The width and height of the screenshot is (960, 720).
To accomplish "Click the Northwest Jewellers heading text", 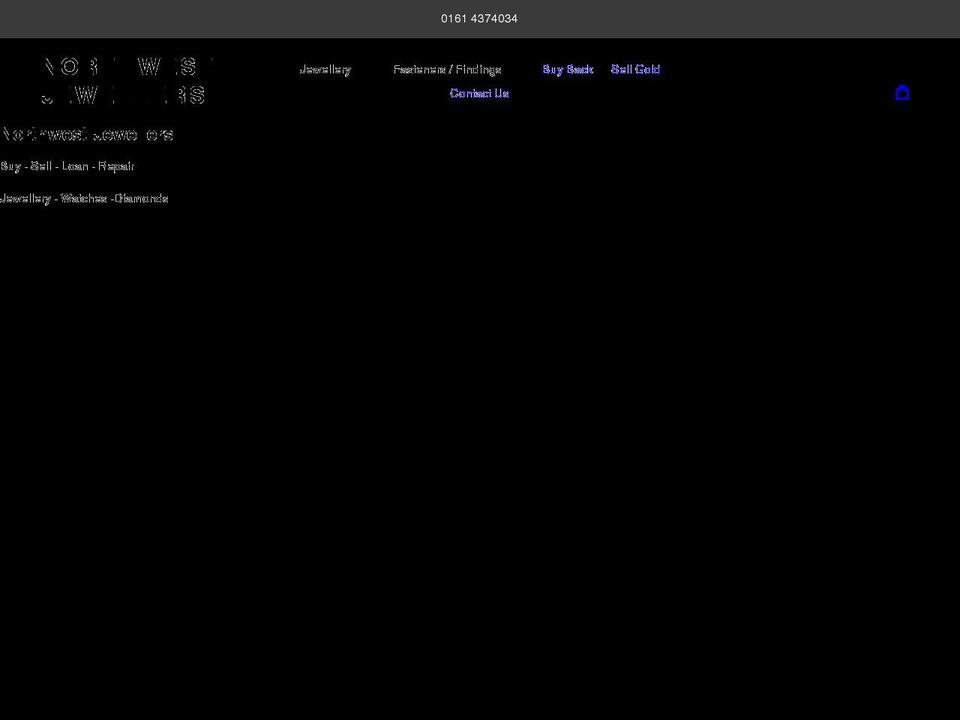I will [x=87, y=134].
